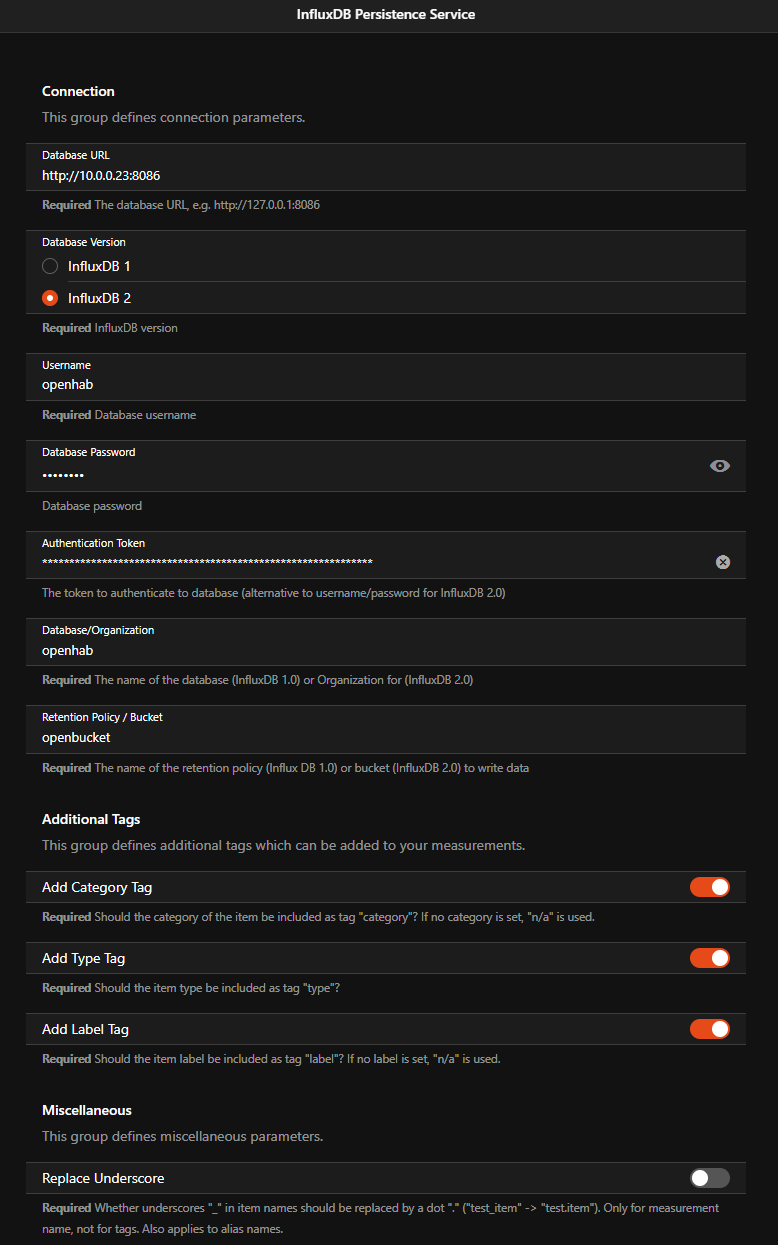Clear the Authentication Token field
778x1245 pixels.
723,562
